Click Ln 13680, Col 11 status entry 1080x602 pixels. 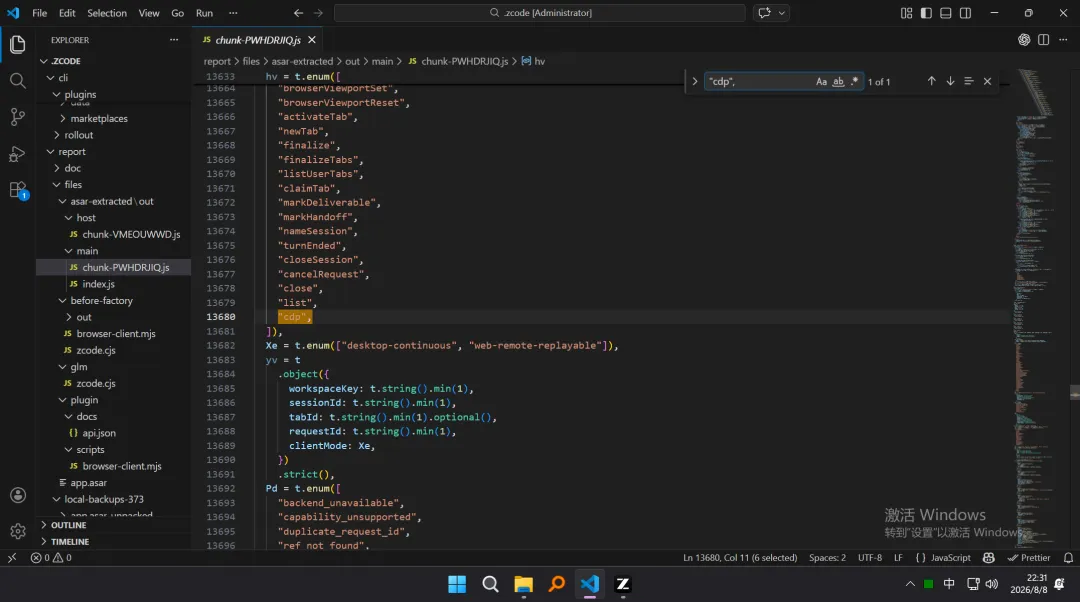click(740, 558)
